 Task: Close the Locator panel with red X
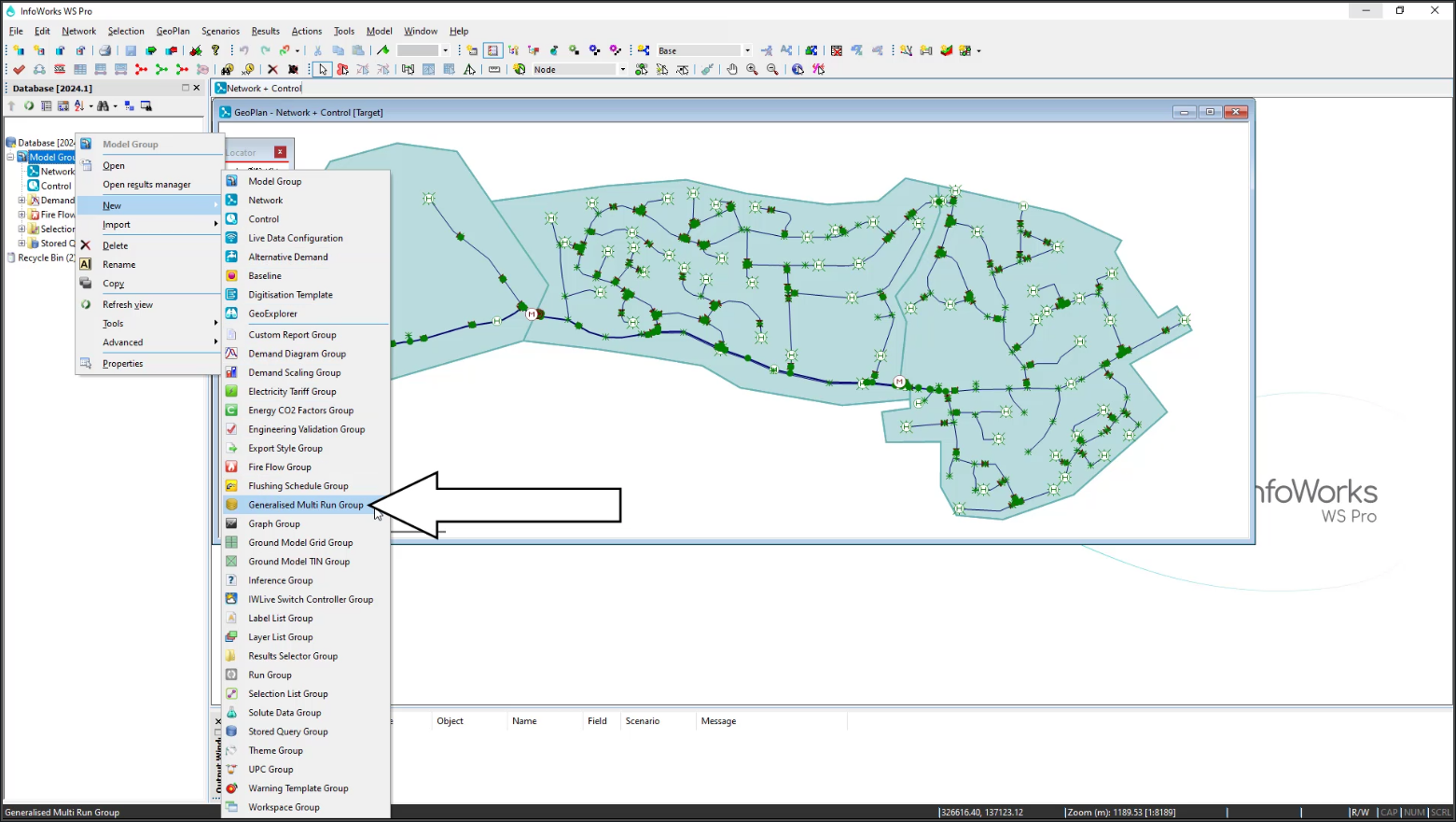280,152
